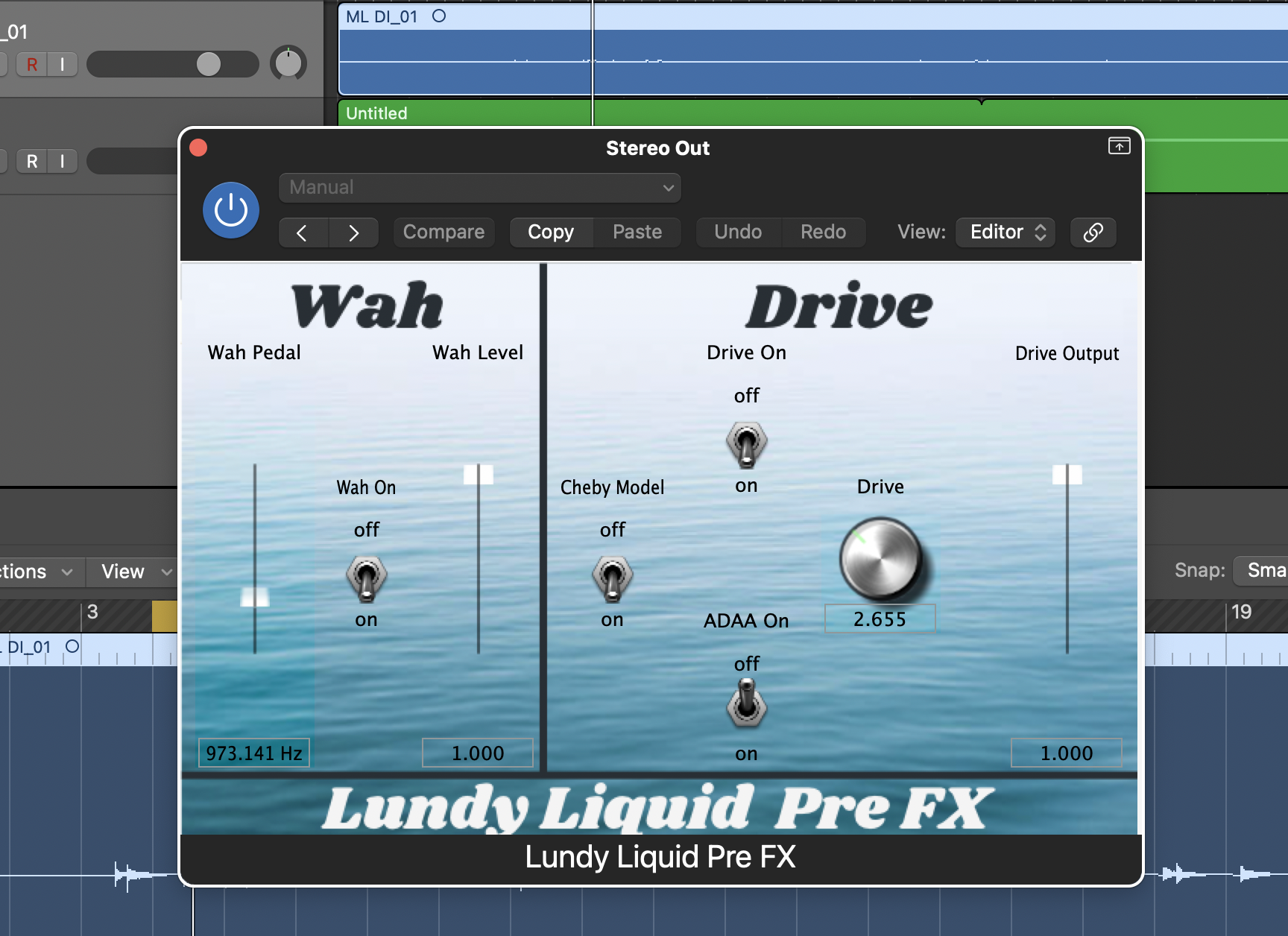The image size is (1288, 936).
Task: Click the Lundy Liquid Pre FX footer label
Action: tap(660, 857)
